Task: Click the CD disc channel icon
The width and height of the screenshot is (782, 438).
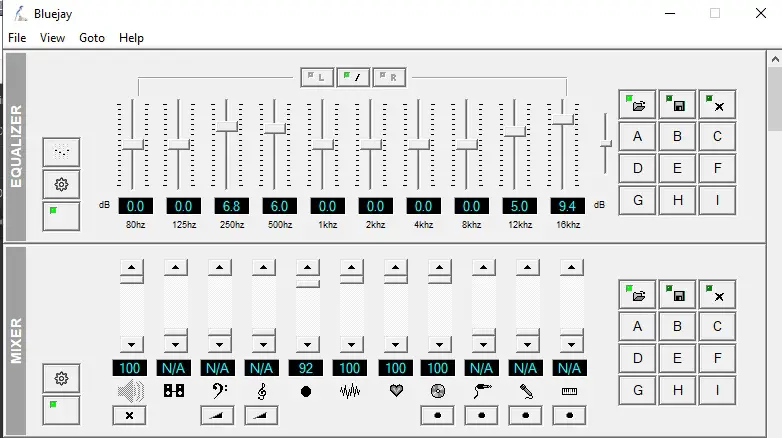Action: [x=438, y=391]
